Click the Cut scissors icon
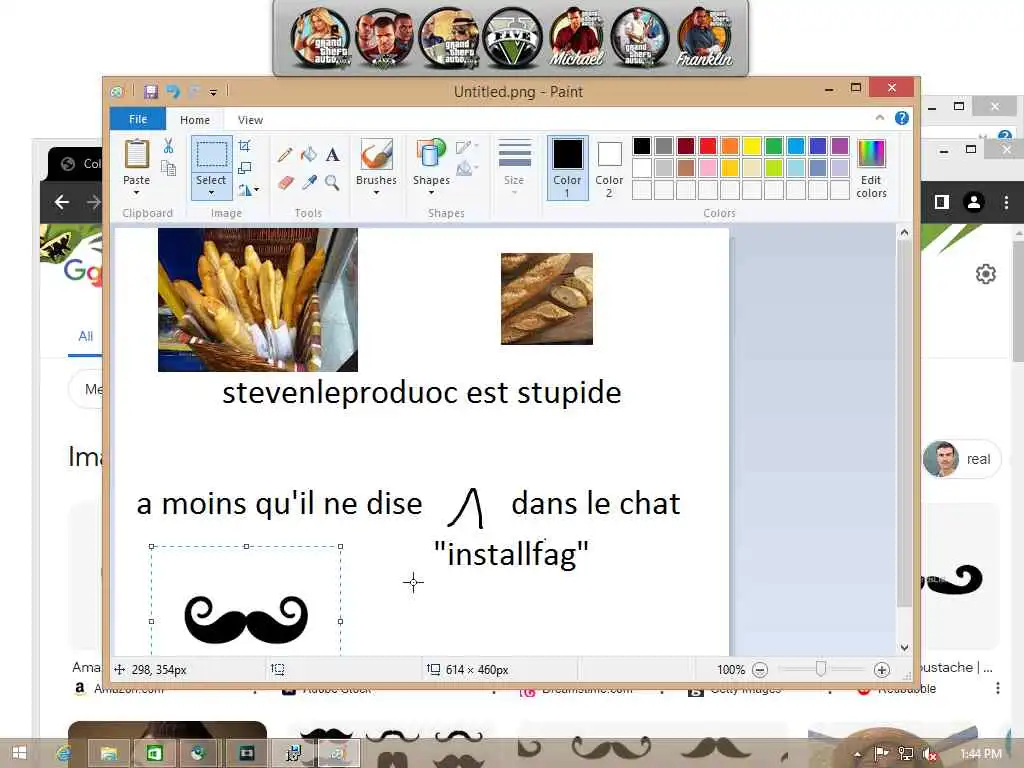1024x768 pixels. [168, 146]
